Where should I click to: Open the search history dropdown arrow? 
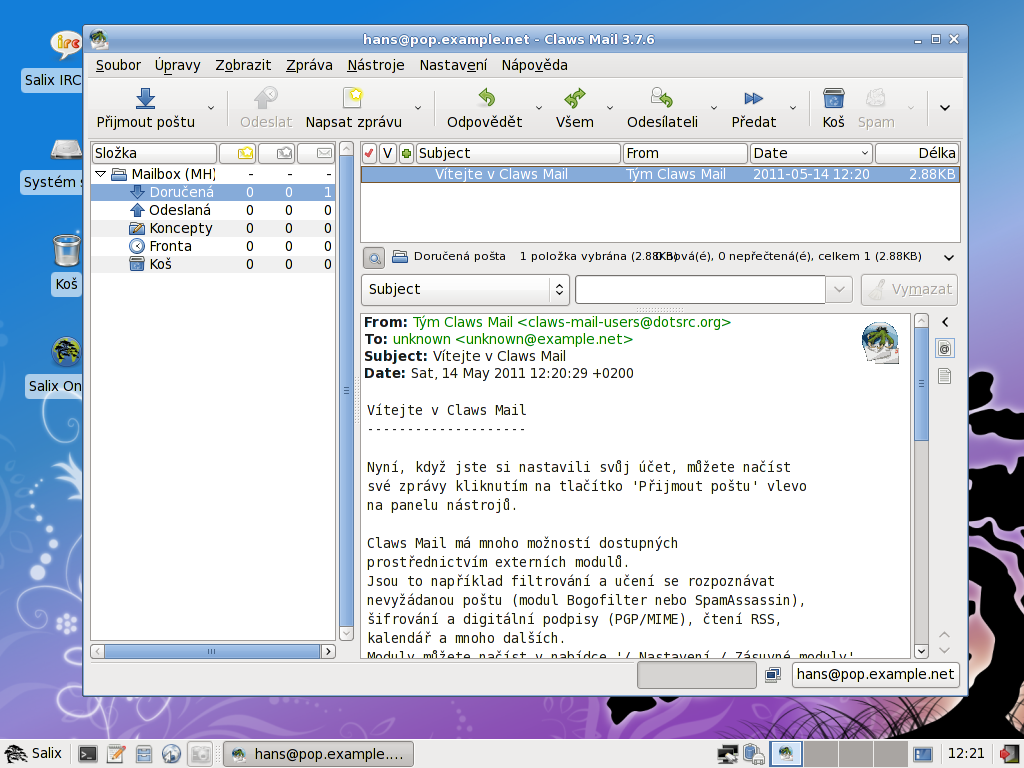click(839, 289)
